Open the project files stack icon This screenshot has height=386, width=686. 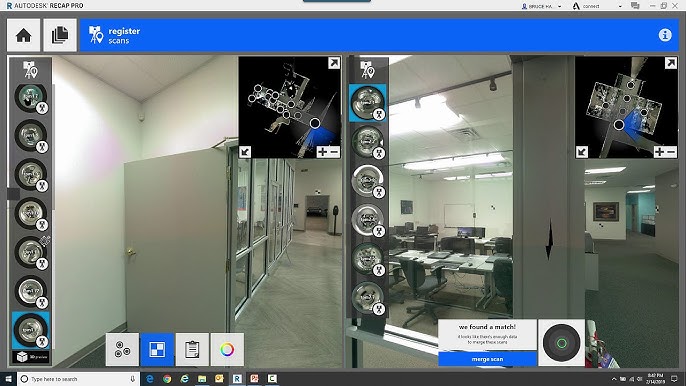[60, 35]
